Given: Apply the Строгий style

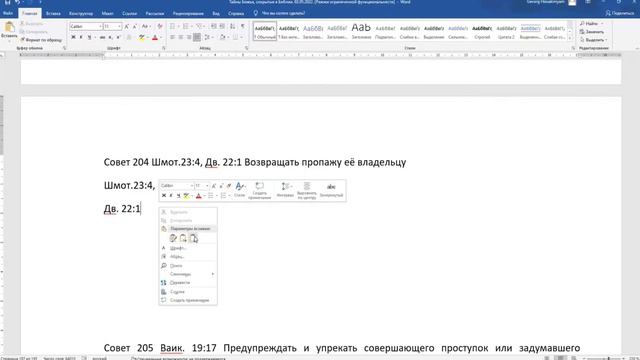Looking at the screenshot, I should (x=482, y=31).
